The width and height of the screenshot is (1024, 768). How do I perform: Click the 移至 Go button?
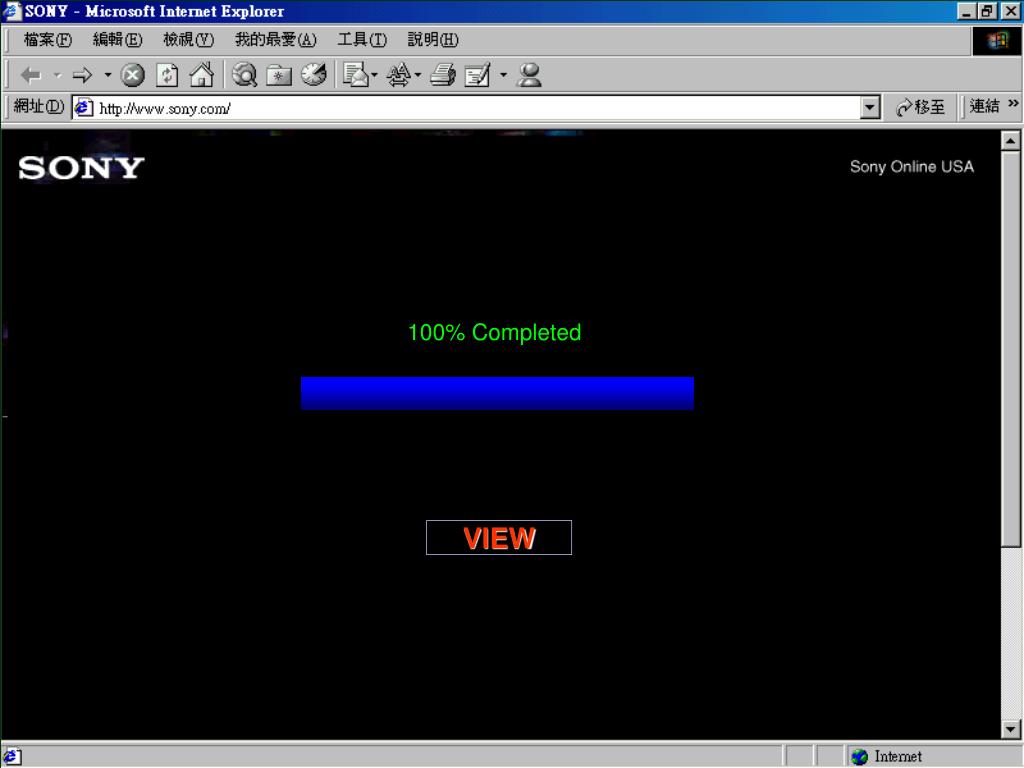921,107
